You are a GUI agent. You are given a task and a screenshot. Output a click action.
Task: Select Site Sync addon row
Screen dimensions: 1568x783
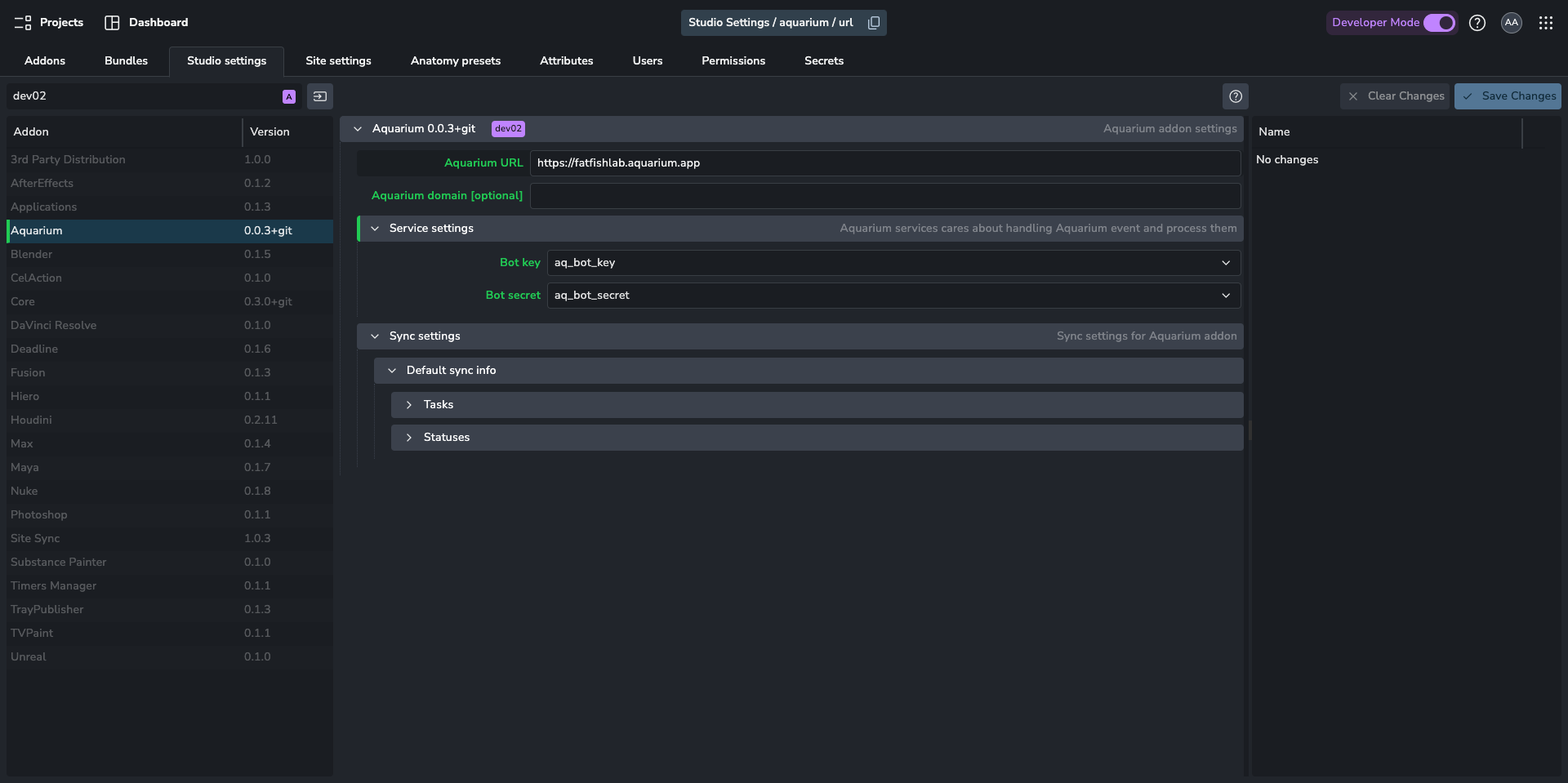tap(170, 539)
